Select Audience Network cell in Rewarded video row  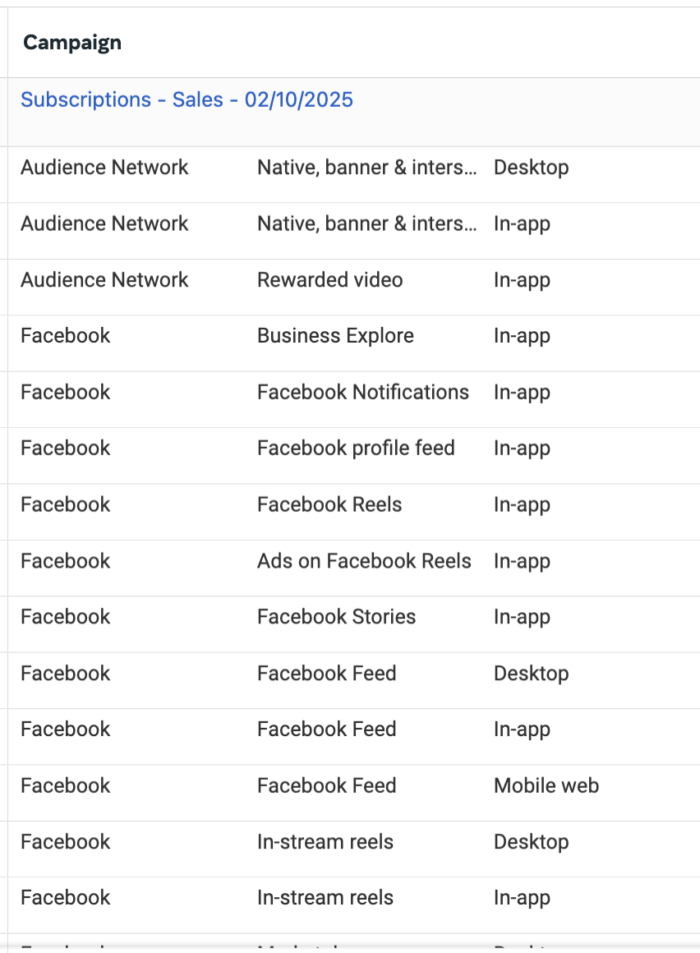coord(105,280)
